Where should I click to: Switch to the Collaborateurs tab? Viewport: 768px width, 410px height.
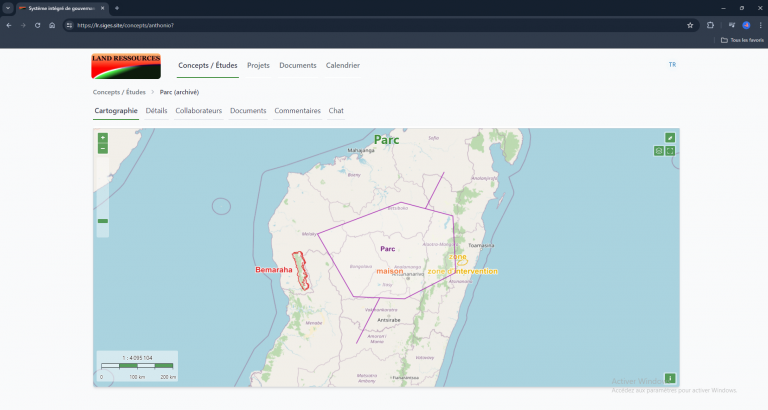198,111
